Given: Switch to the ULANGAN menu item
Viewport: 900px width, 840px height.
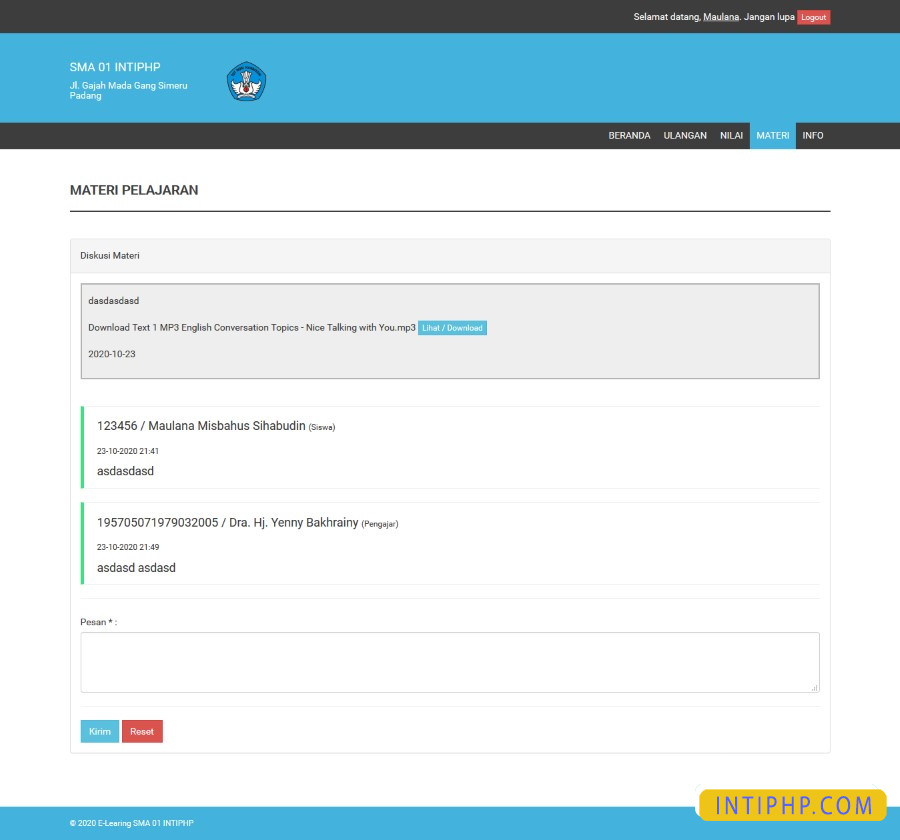Looking at the screenshot, I should 686,135.
